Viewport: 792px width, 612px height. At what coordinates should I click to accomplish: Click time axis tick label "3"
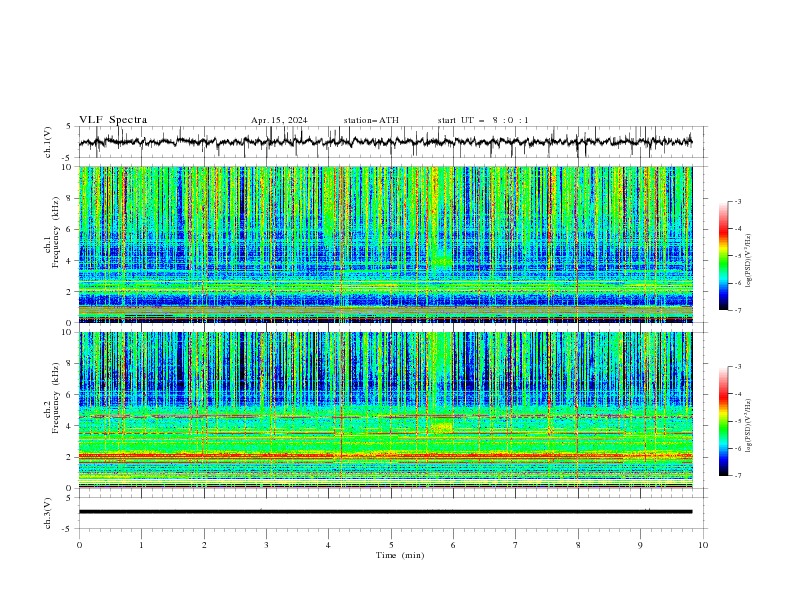click(x=266, y=545)
